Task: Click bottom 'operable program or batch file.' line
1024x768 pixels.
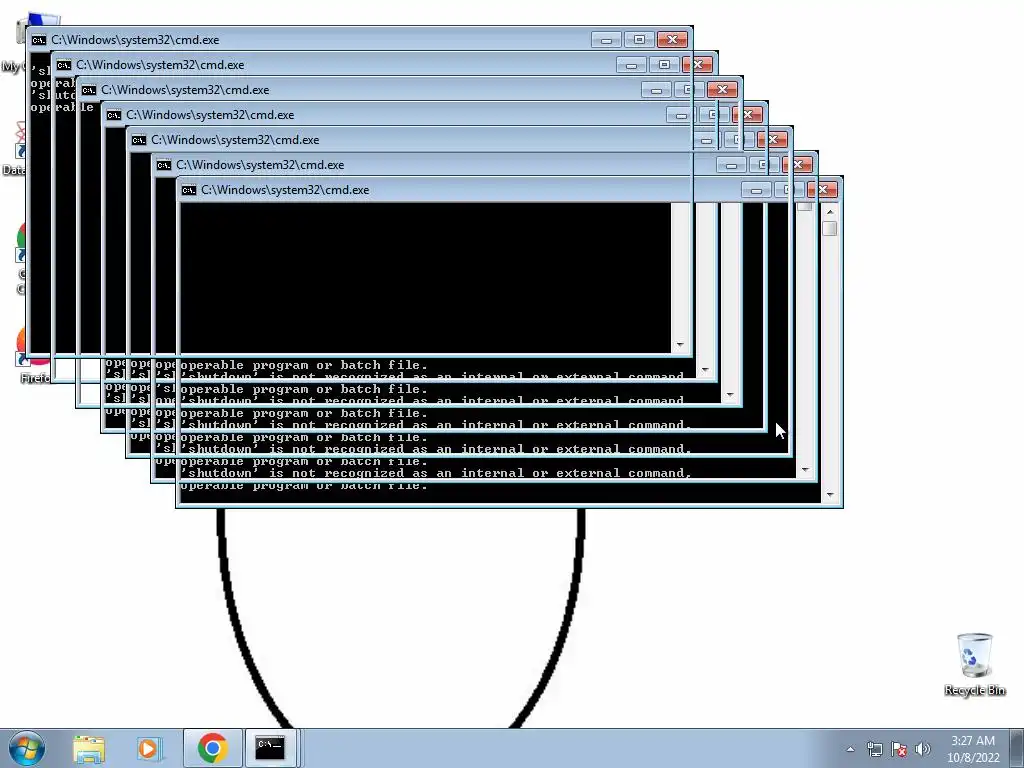Action: pos(304,486)
